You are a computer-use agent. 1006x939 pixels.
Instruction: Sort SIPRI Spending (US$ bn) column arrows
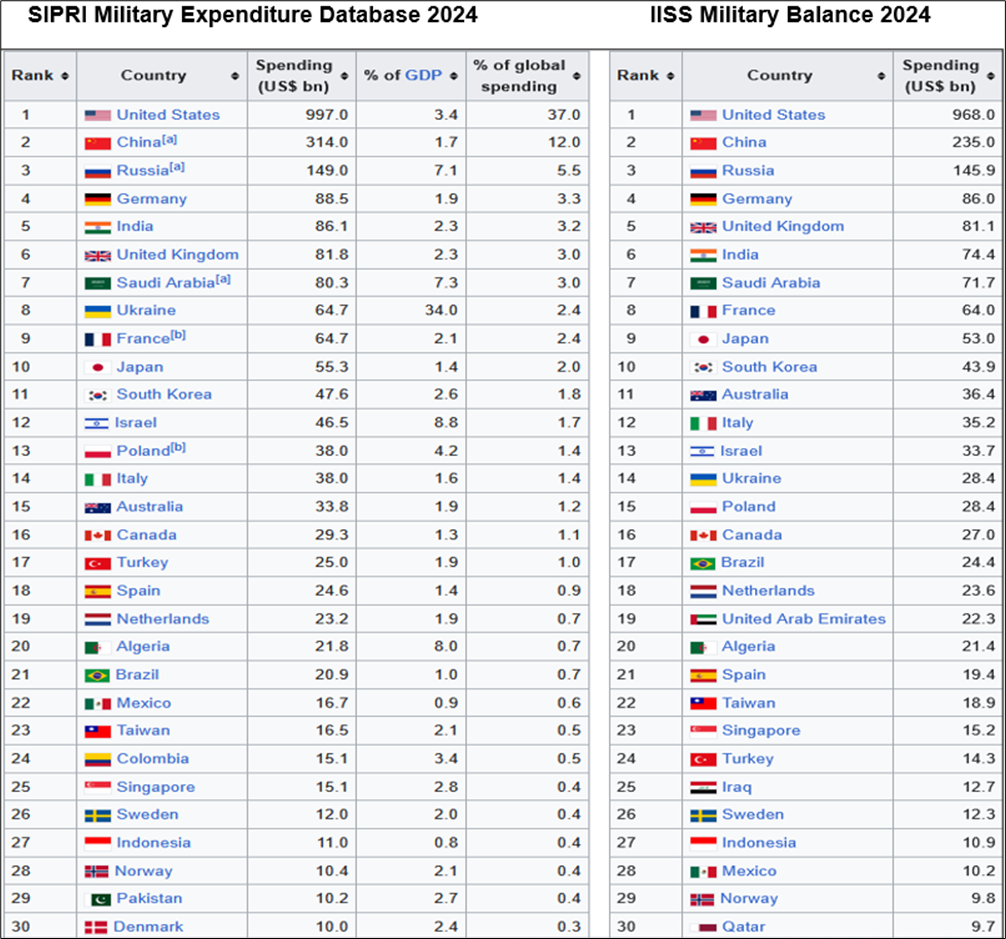(345, 76)
